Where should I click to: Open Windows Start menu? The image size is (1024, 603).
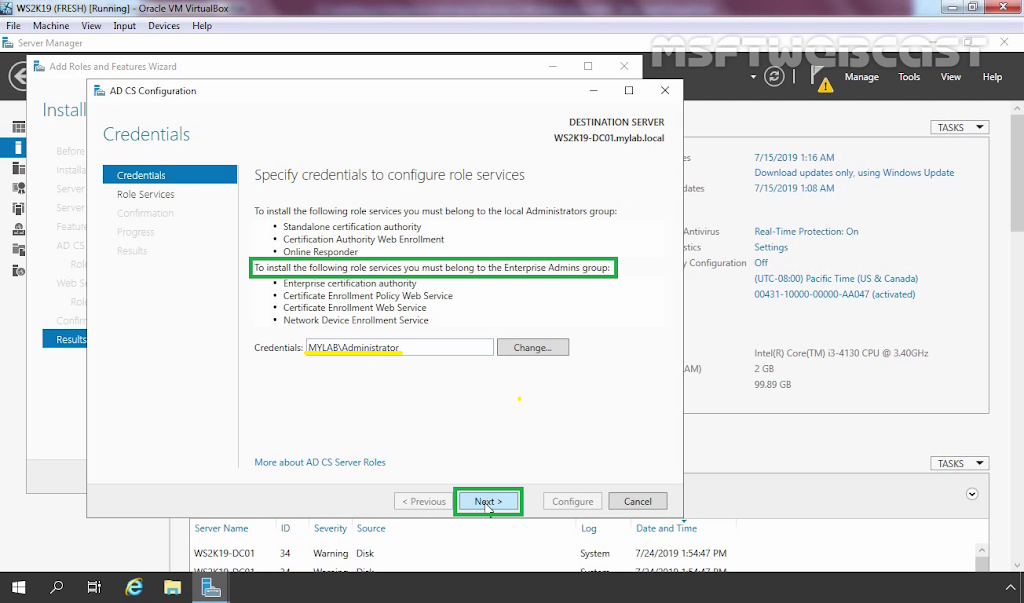(18, 587)
